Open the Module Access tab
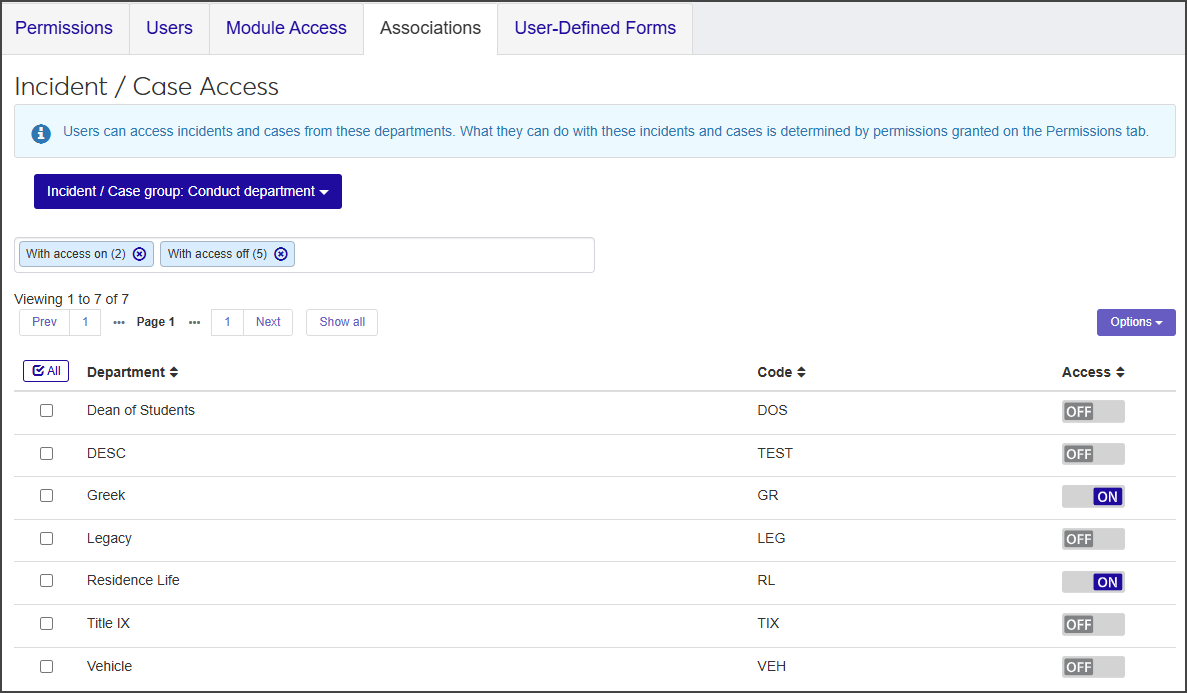This screenshot has width=1187, height=693. click(286, 28)
